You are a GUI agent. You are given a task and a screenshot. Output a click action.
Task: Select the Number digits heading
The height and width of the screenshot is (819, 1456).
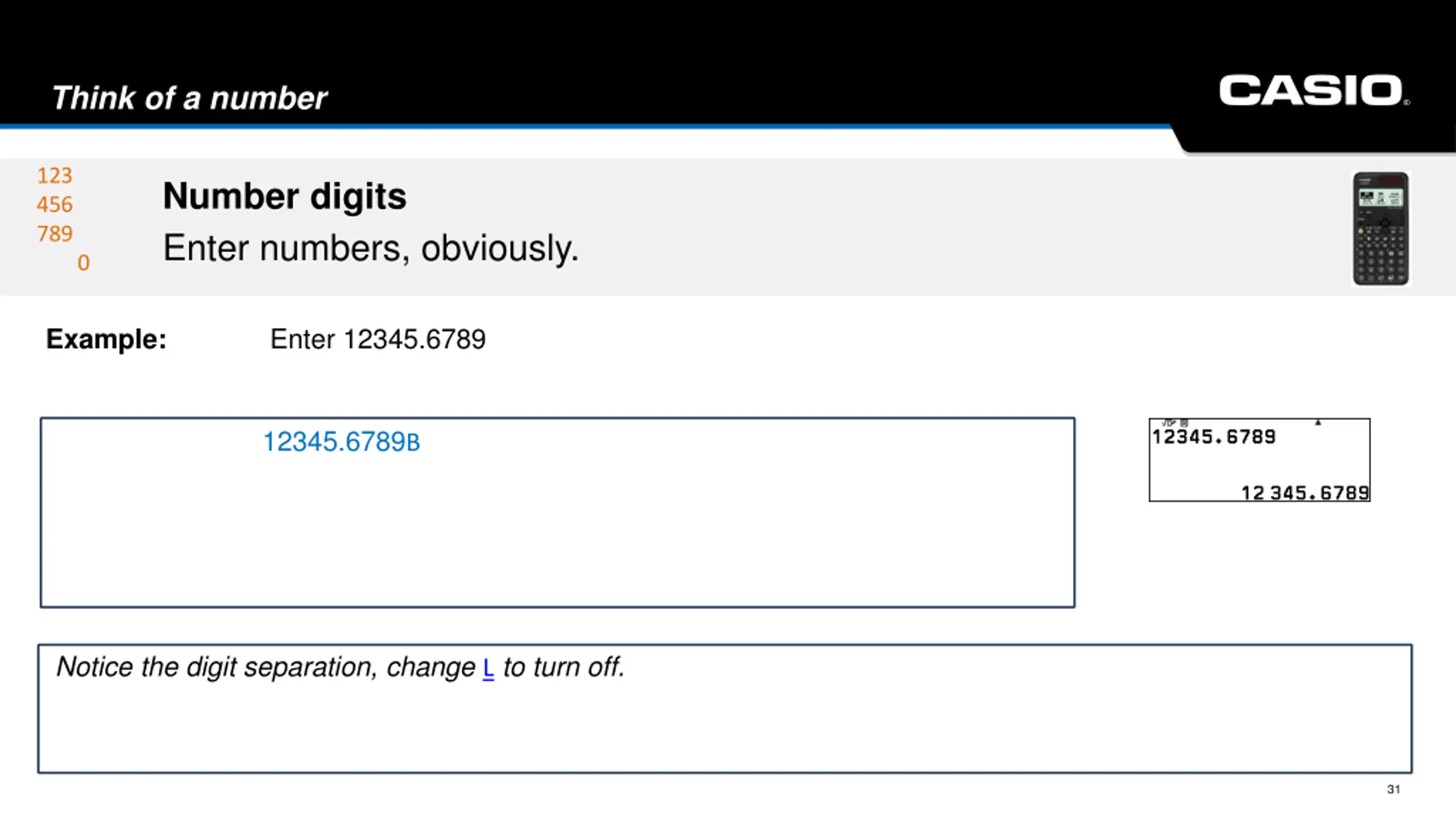coord(284,196)
